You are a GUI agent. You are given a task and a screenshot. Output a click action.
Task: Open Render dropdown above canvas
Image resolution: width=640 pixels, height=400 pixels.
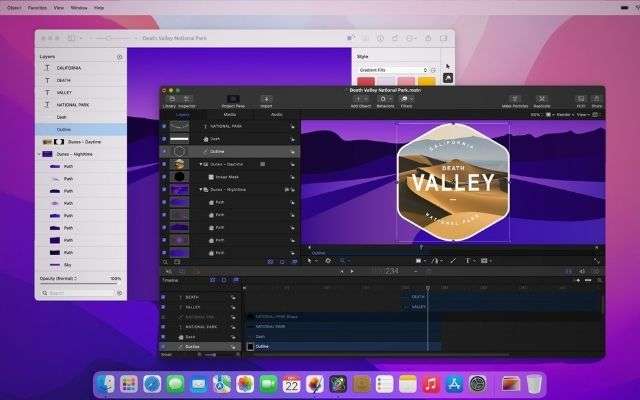coord(565,115)
